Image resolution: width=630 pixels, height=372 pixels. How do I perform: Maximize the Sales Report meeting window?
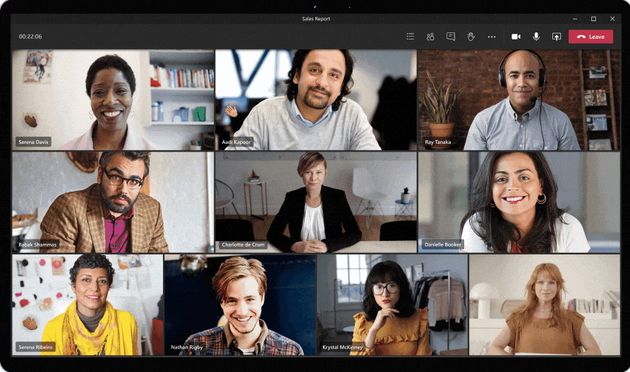(x=593, y=18)
